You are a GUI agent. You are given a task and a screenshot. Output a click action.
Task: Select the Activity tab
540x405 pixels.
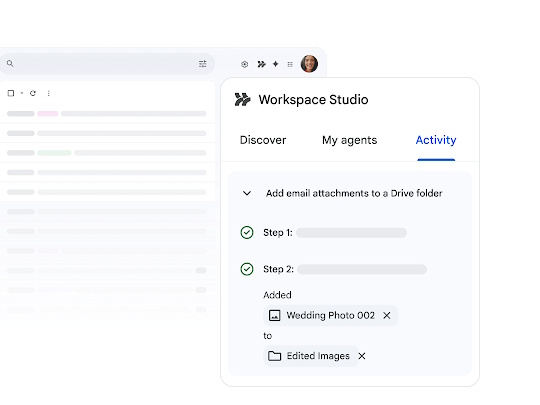pyautogui.click(x=436, y=140)
